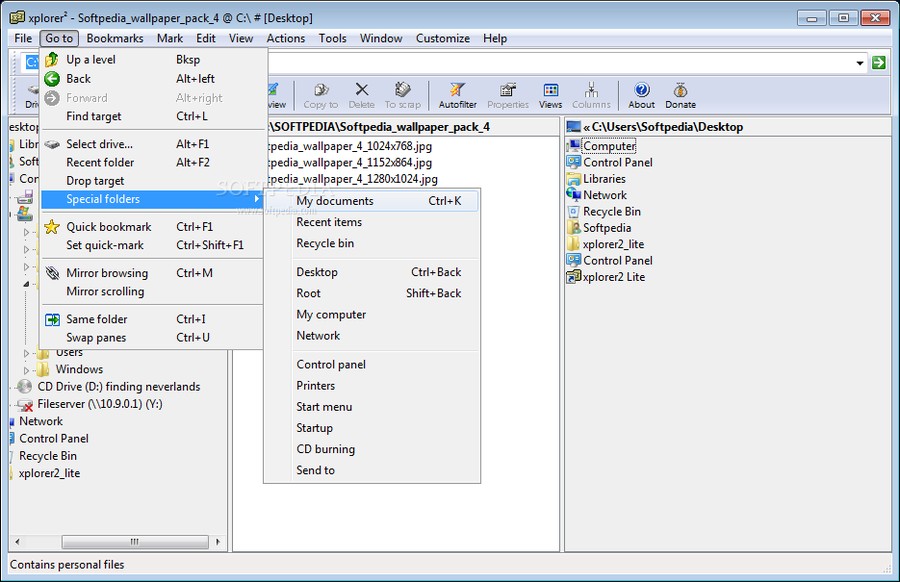Select xplorer2_lite in the right pane

coord(614,244)
